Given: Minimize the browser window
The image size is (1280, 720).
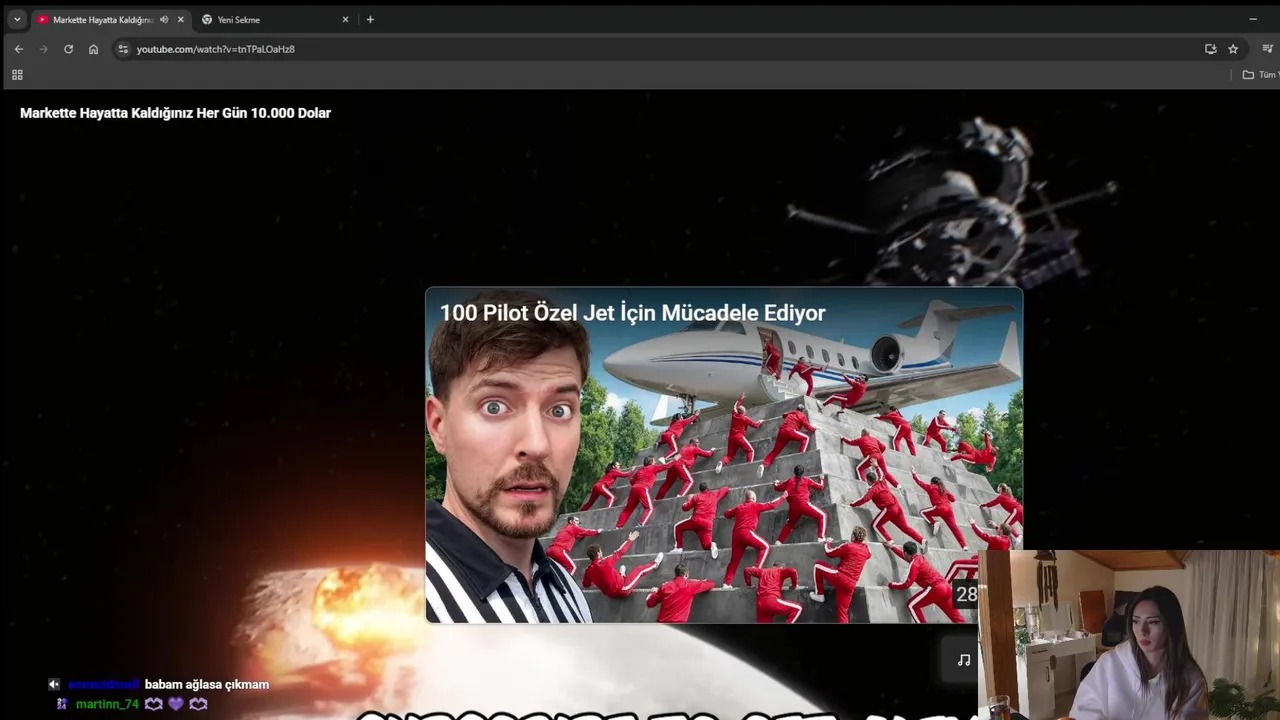Looking at the screenshot, I should pyautogui.click(x=1253, y=19).
